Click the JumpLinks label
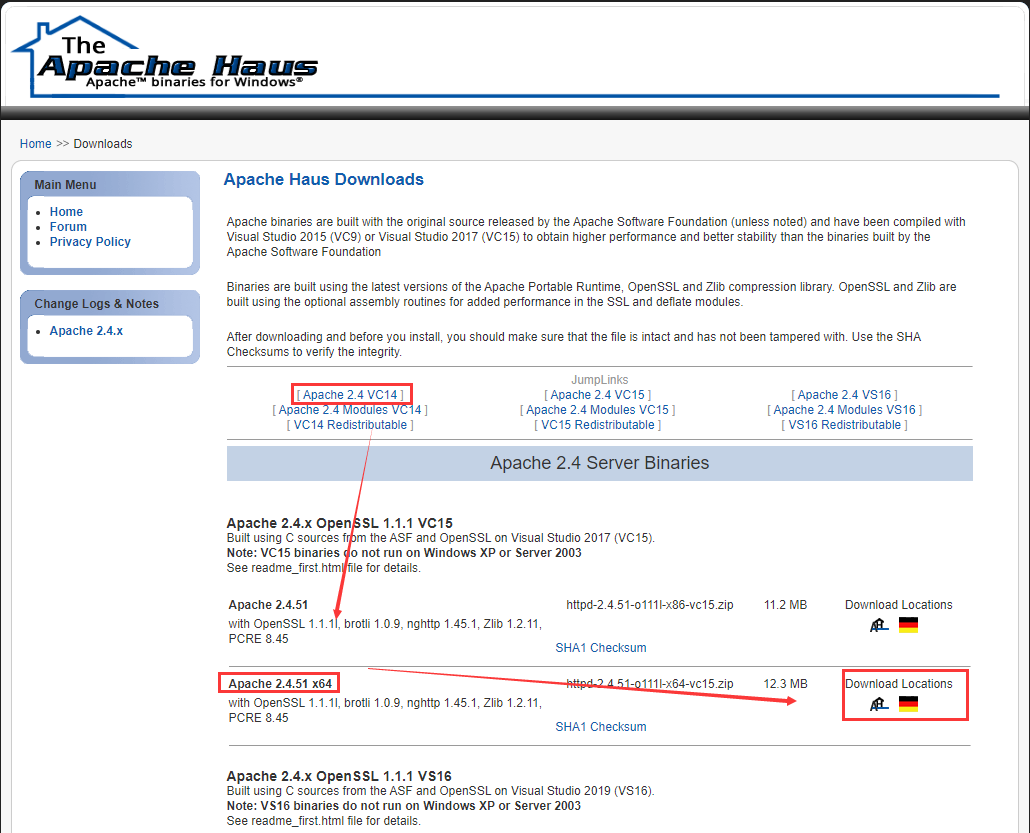 (x=600, y=380)
